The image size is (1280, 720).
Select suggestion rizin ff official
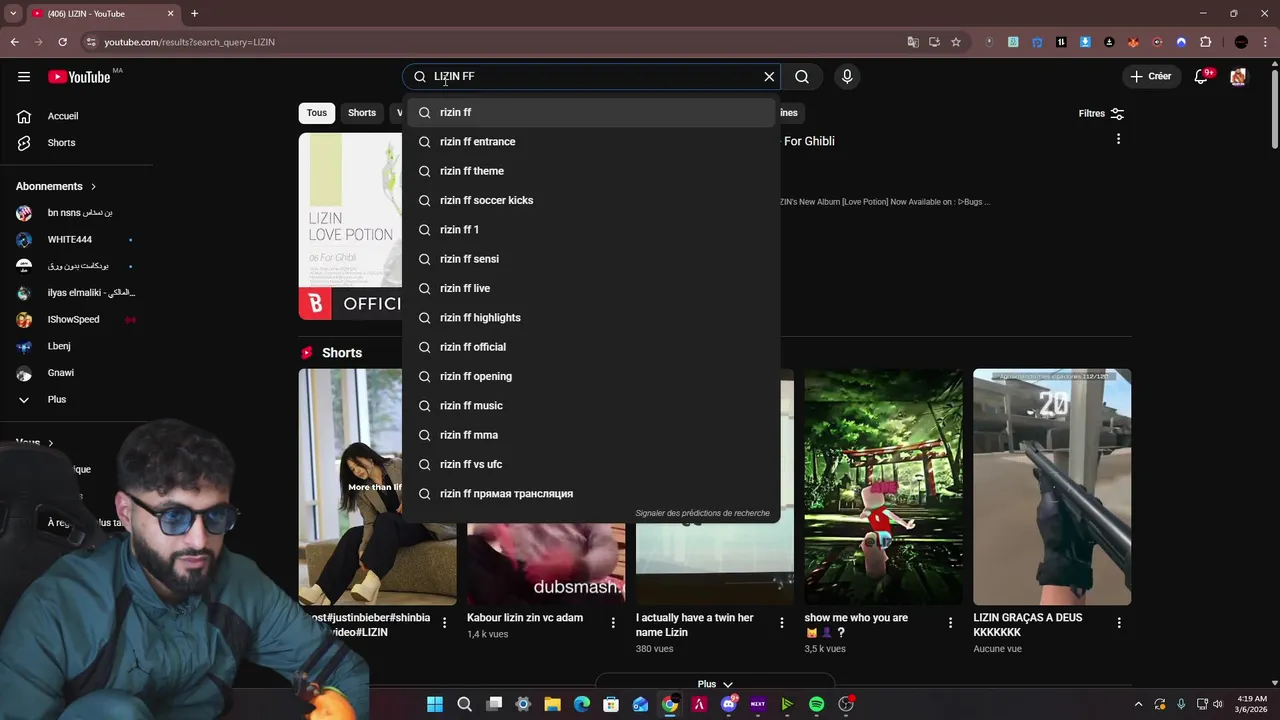(591, 347)
